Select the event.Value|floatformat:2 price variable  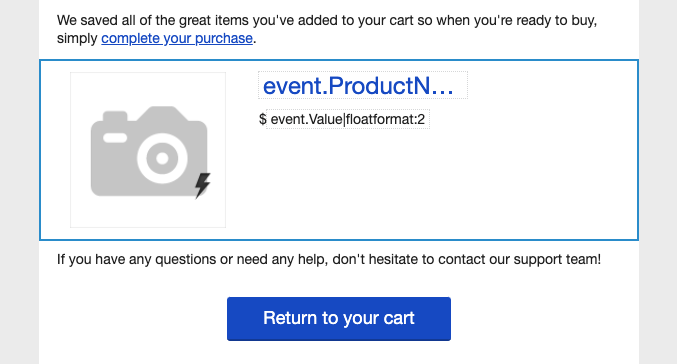tap(348, 119)
